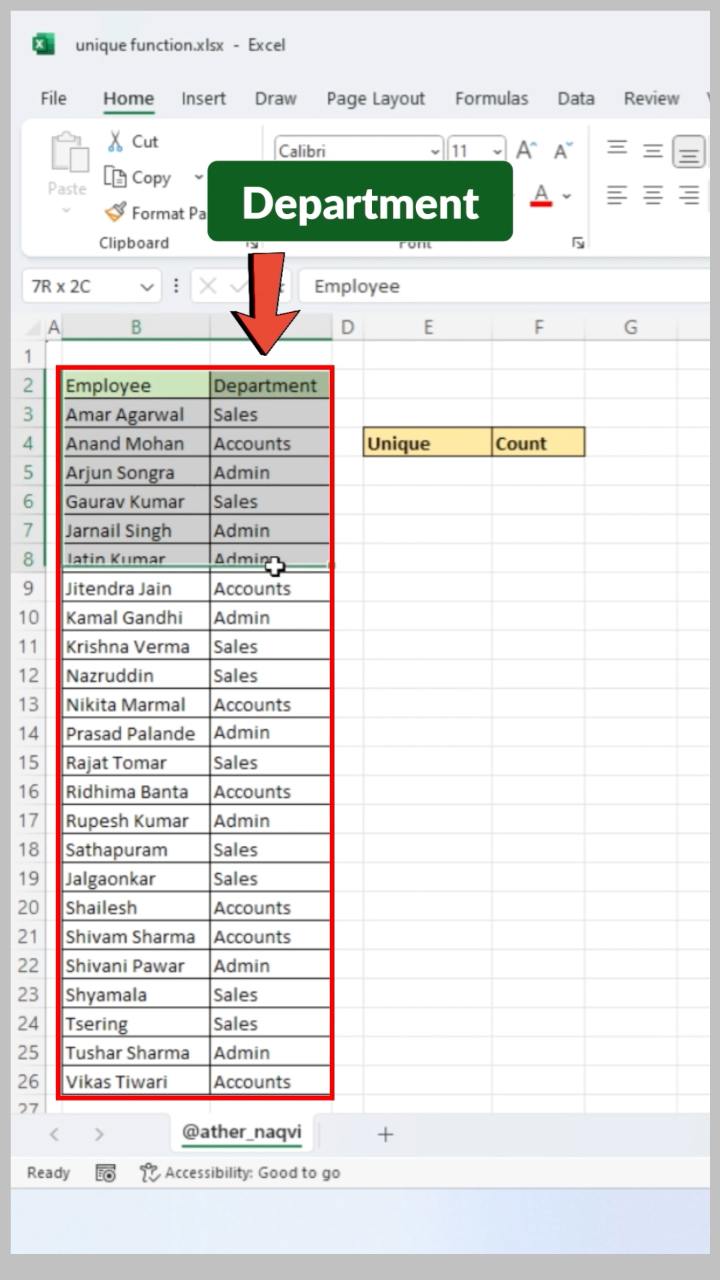This screenshot has height=1280, width=720.
Task: Click the Employee header cell
Action: coord(136,385)
